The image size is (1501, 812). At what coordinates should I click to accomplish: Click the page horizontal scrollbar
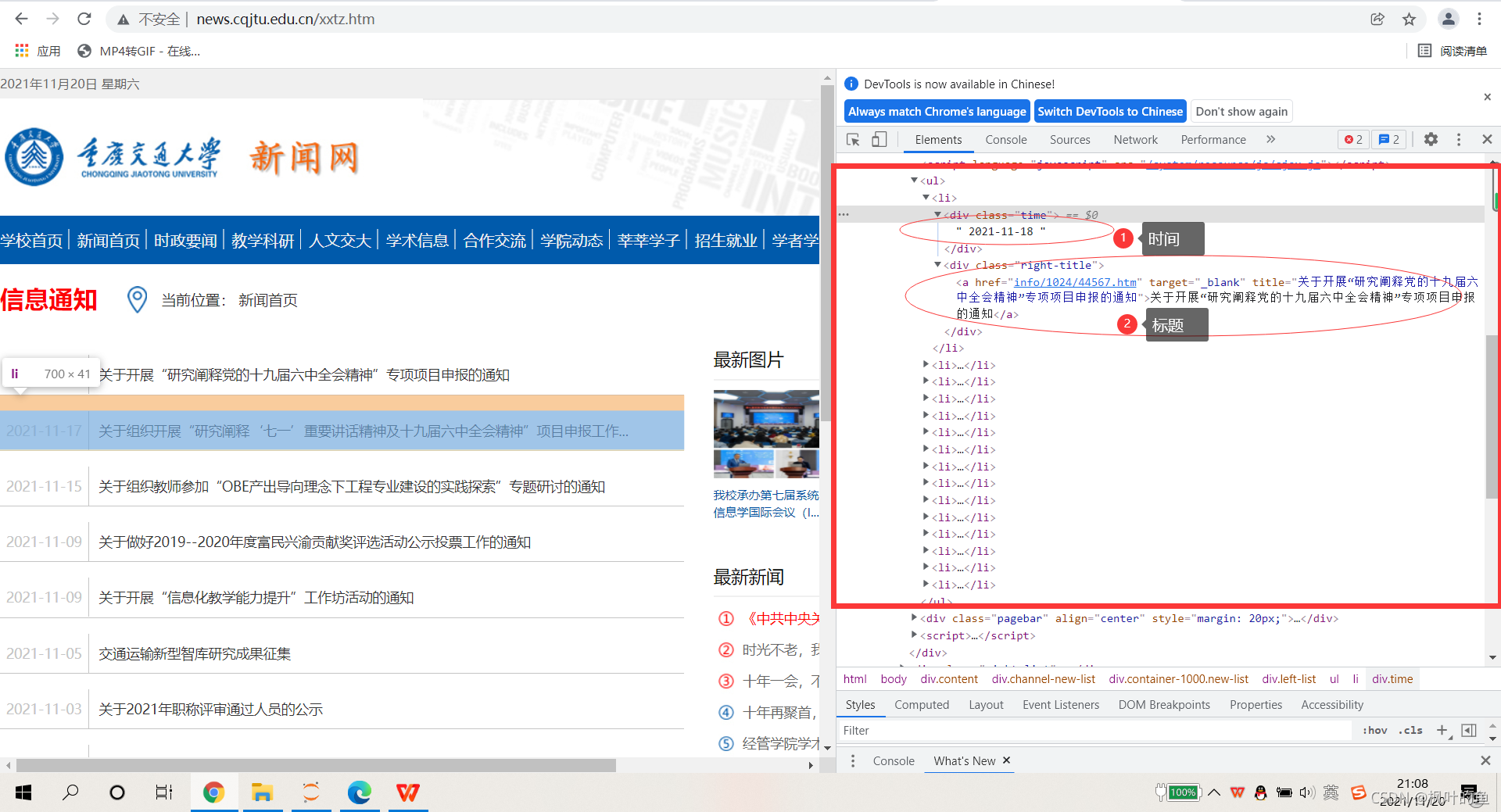pyautogui.click(x=316, y=765)
